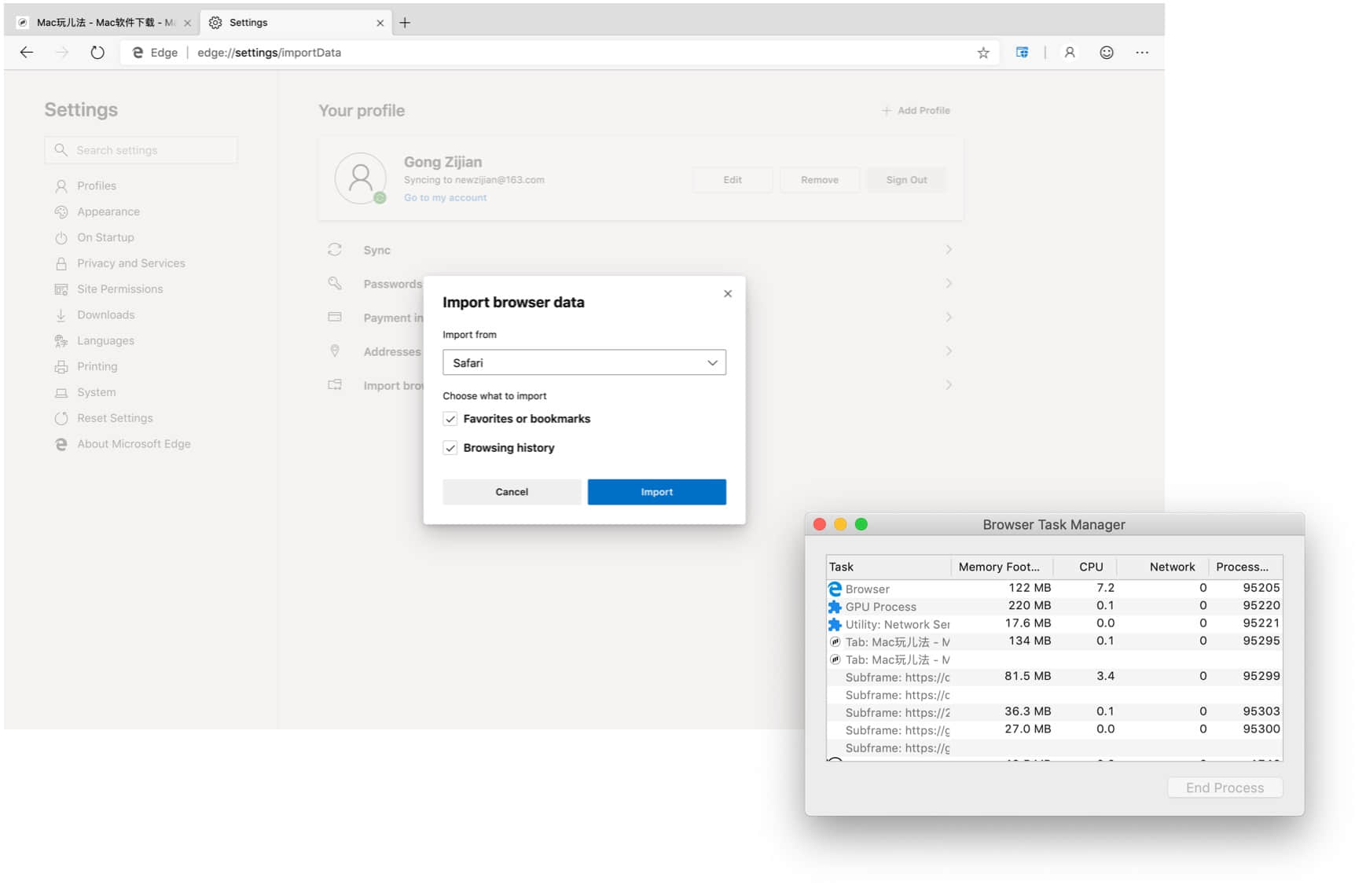The height and width of the screenshot is (896, 1366).
Task: Click the Payment info card icon
Action: tap(335, 317)
